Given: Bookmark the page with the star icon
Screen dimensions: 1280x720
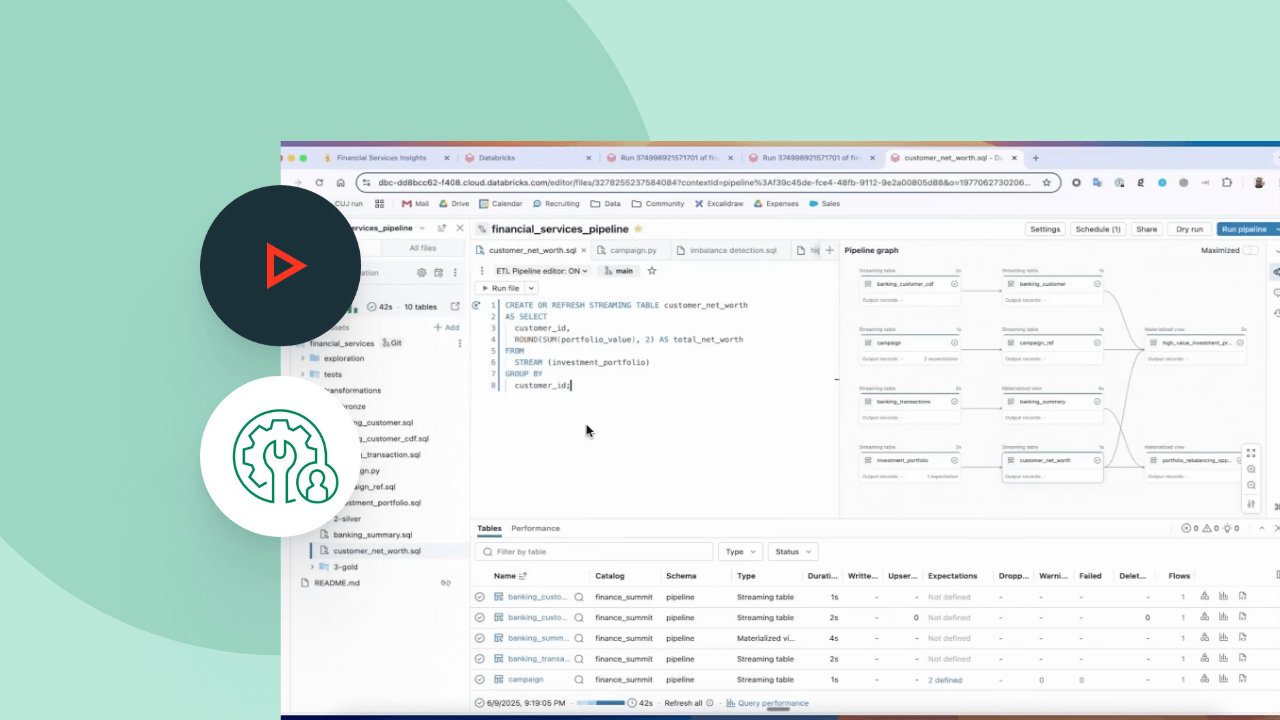Looking at the screenshot, I should click(x=1047, y=183).
